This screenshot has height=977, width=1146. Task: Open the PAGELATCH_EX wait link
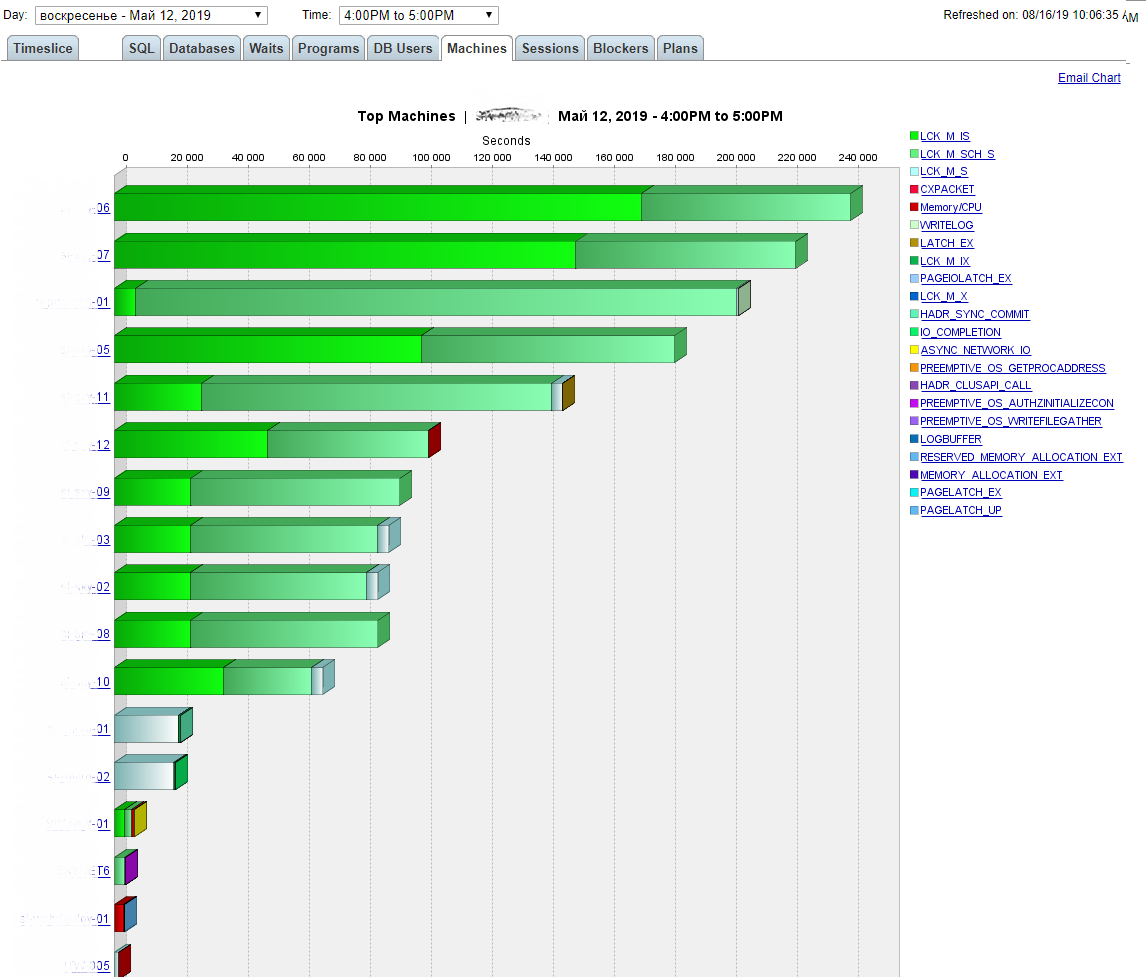[961, 493]
